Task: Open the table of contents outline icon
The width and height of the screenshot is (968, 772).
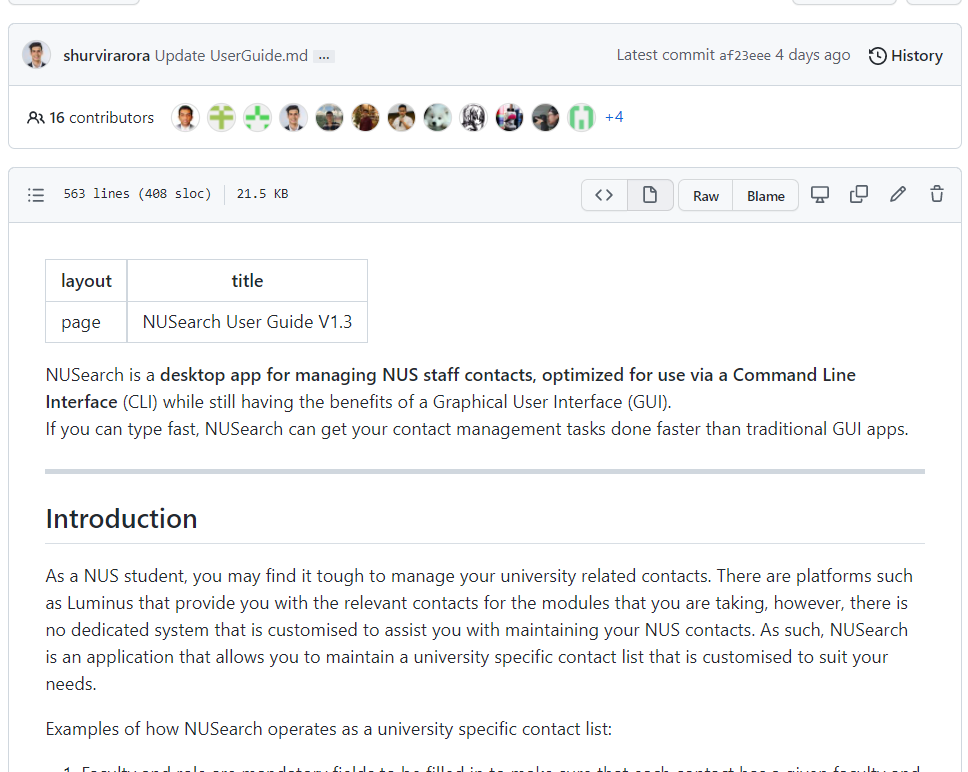Action: coord(36,195)
